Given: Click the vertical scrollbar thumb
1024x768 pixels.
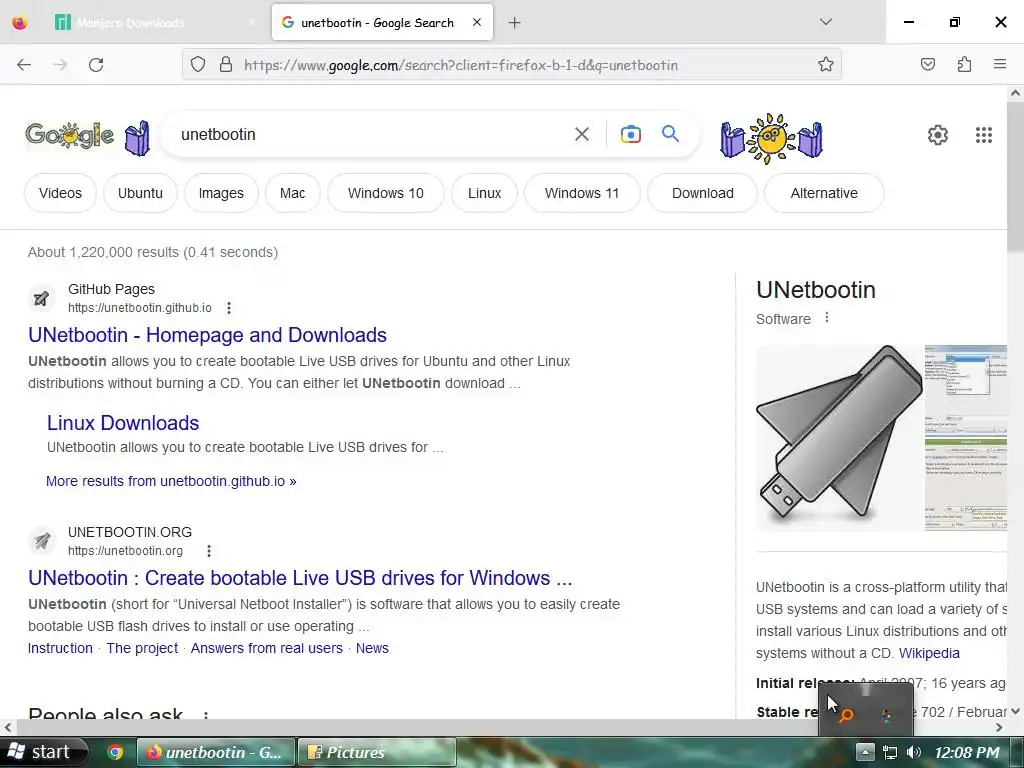Looking at the screenshot, I should coord(1016,176).
